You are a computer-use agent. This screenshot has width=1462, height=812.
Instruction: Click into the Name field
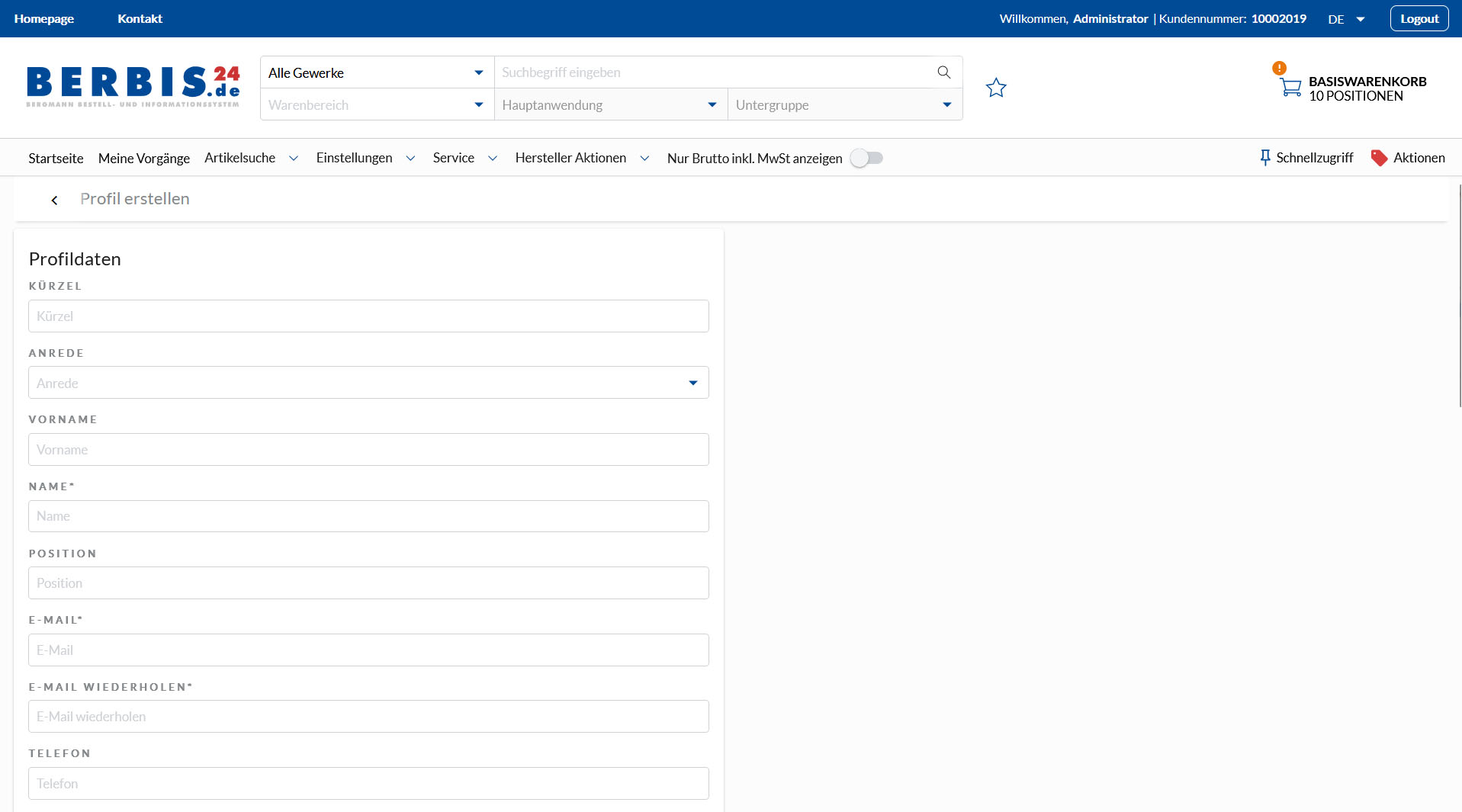[368, 516]
